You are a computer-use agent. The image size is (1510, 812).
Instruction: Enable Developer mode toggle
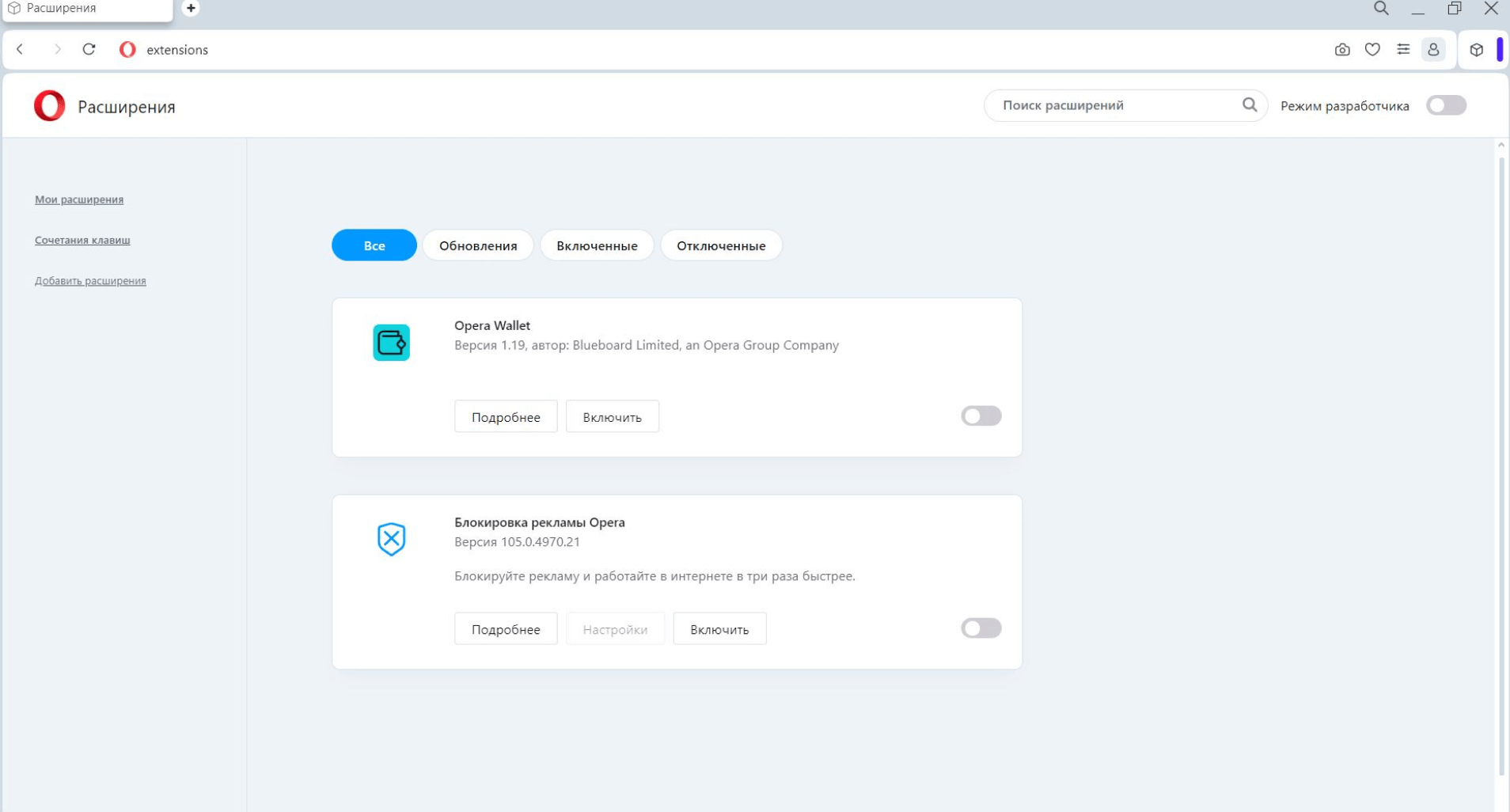coord(1446,106)
